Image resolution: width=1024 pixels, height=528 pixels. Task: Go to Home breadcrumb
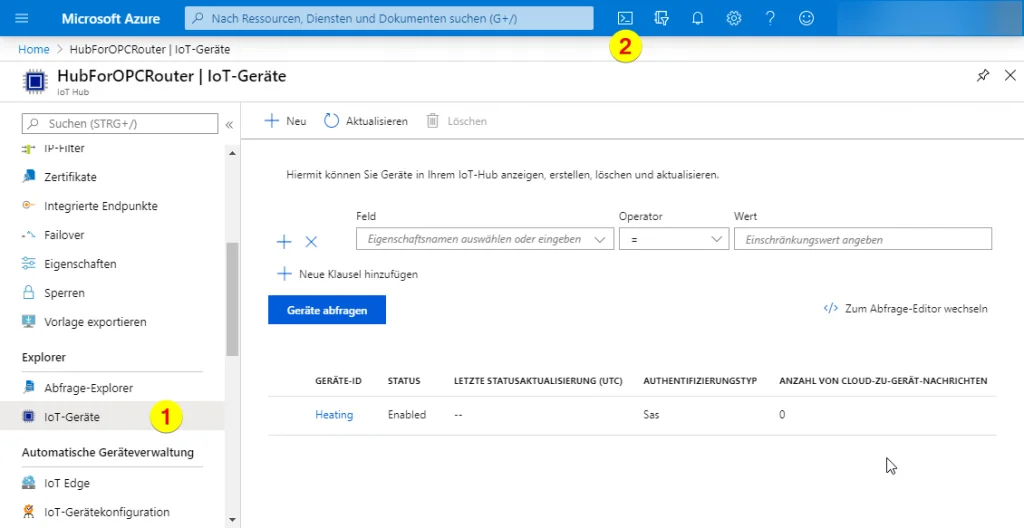[34, 49]
